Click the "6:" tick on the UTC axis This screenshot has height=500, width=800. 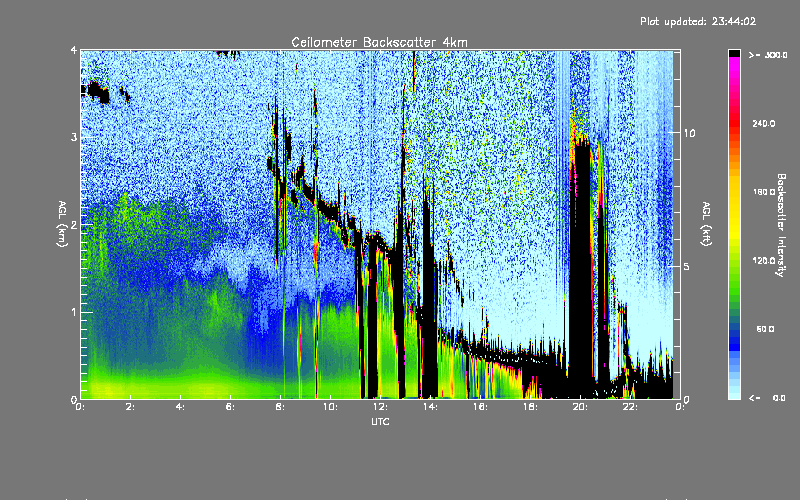pos(230,407)
